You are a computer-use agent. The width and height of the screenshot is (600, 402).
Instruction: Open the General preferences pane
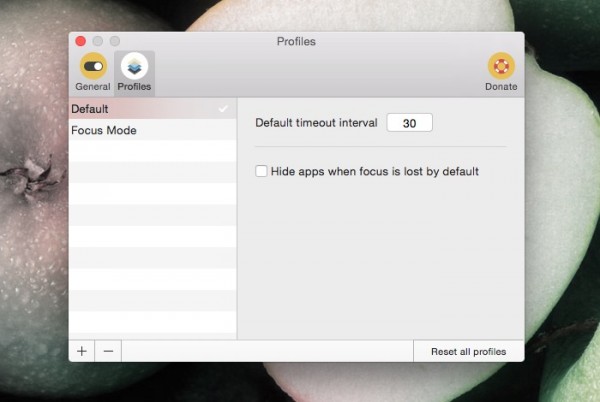pos(93,72)
